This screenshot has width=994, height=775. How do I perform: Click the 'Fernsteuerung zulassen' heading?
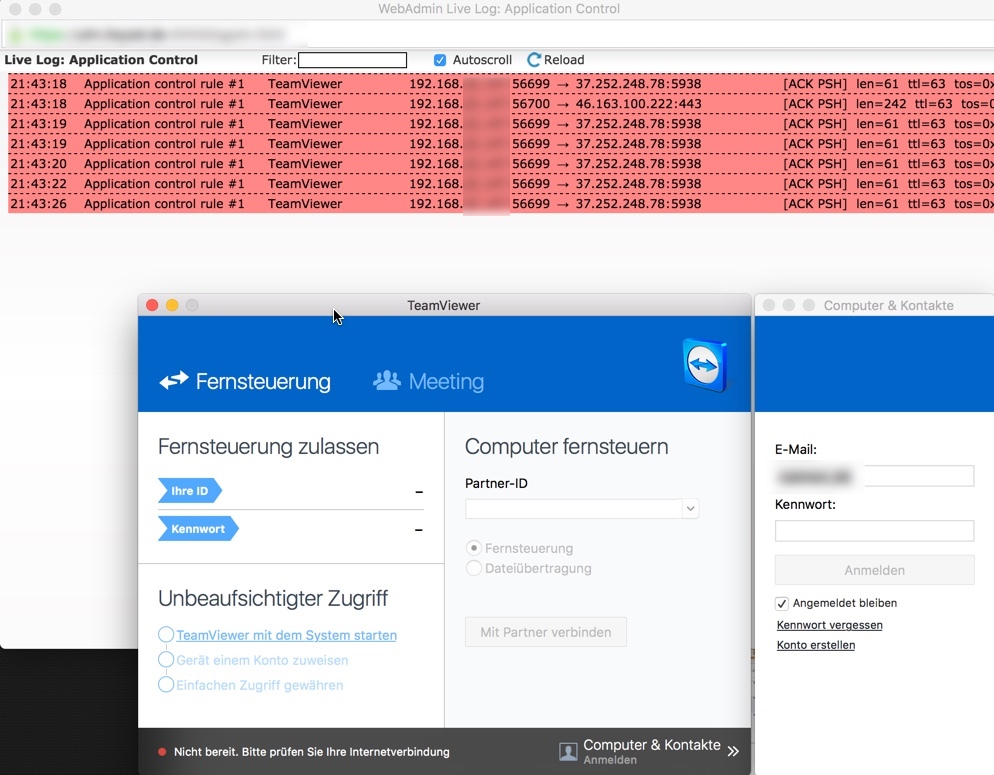click(268, 446)
